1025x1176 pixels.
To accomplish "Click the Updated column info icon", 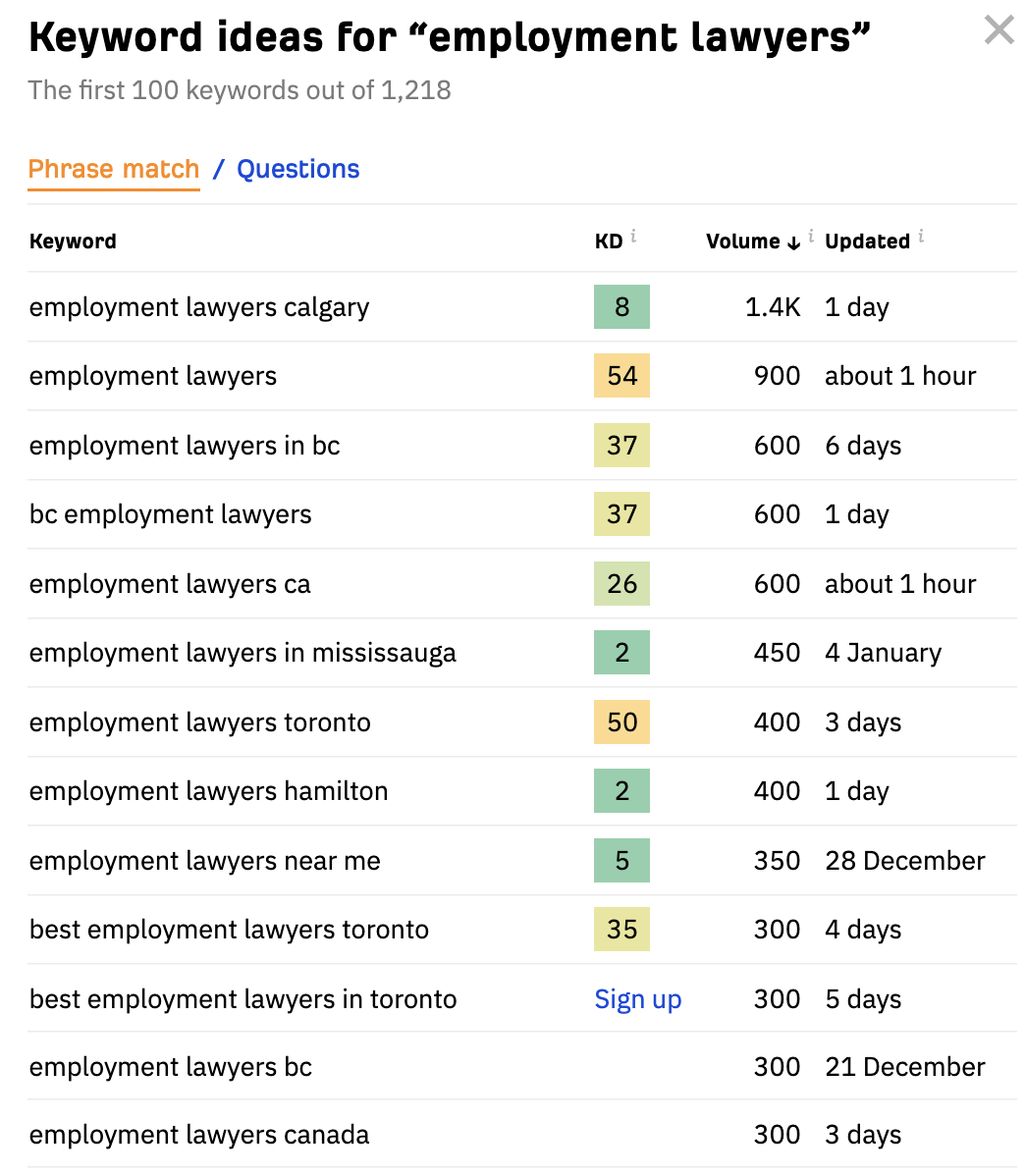I will click(x=921, y=236).
